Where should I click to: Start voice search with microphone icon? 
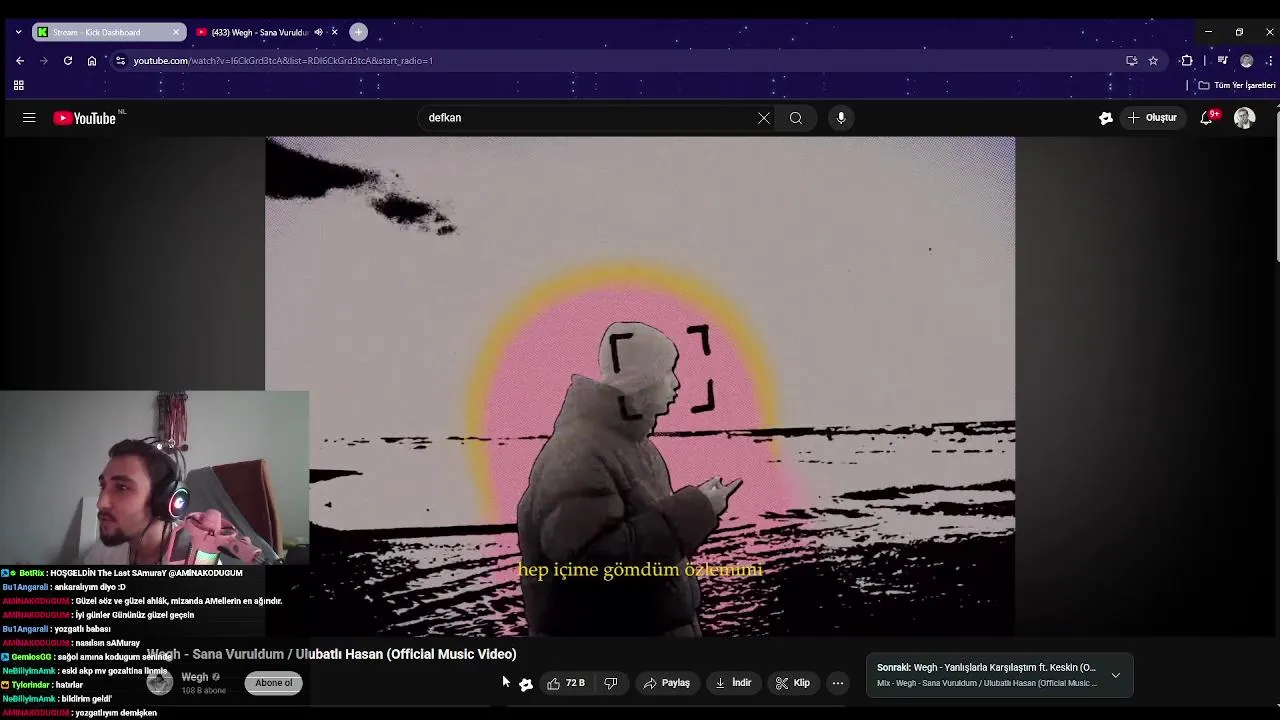coord(841,118)
